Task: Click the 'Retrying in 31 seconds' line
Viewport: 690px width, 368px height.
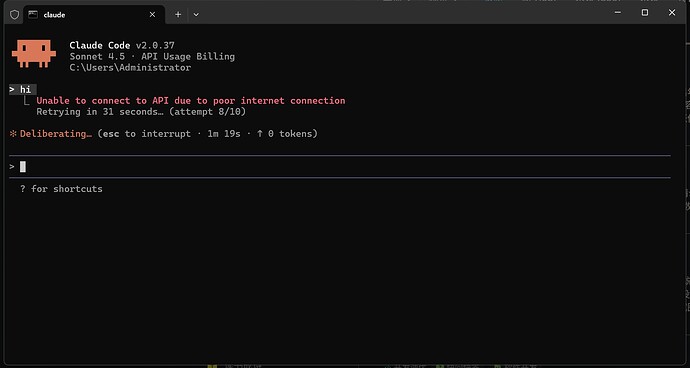Action: click(141, 112)
